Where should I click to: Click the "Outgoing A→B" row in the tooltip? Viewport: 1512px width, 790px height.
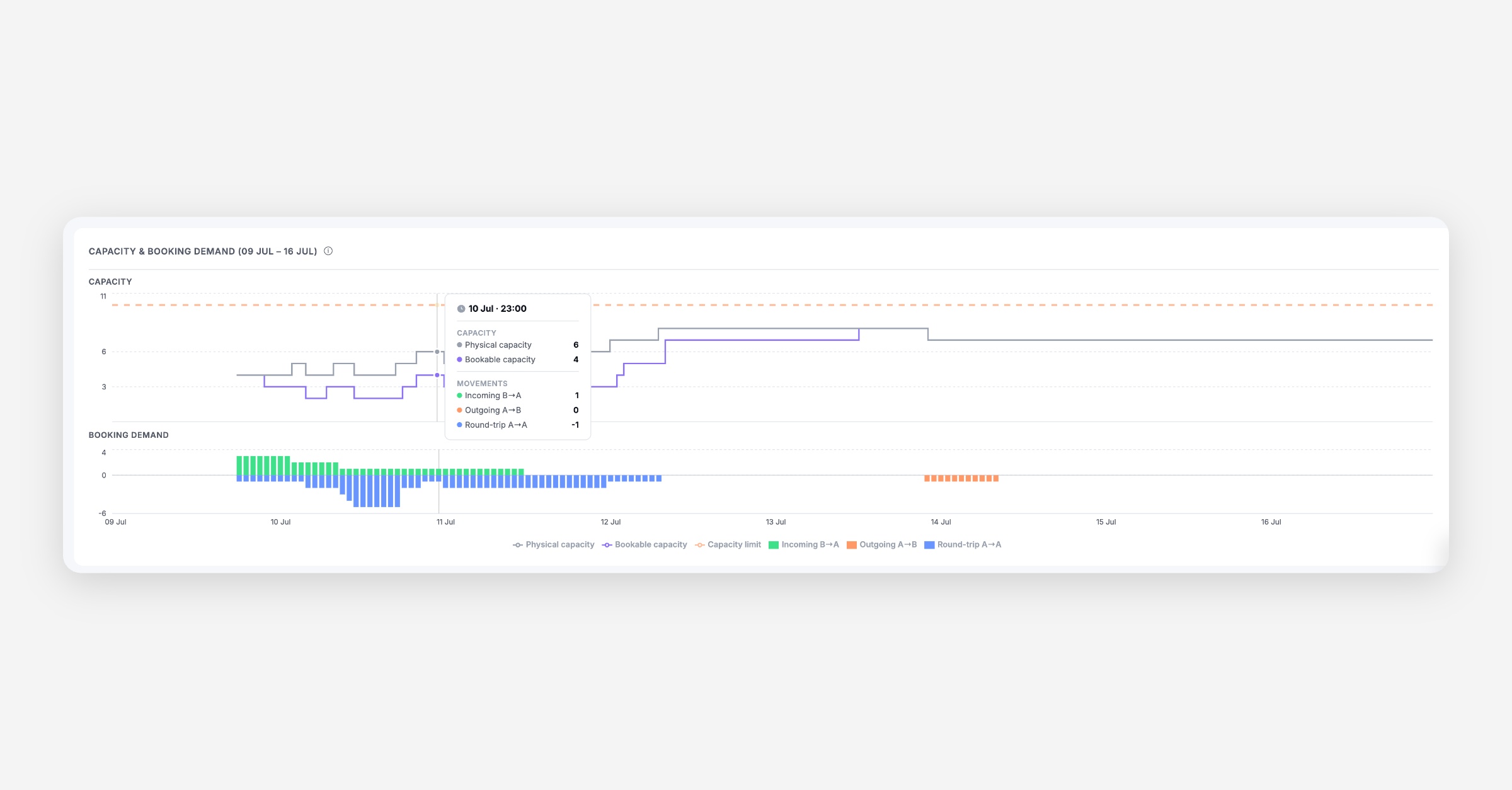(518, 410)
